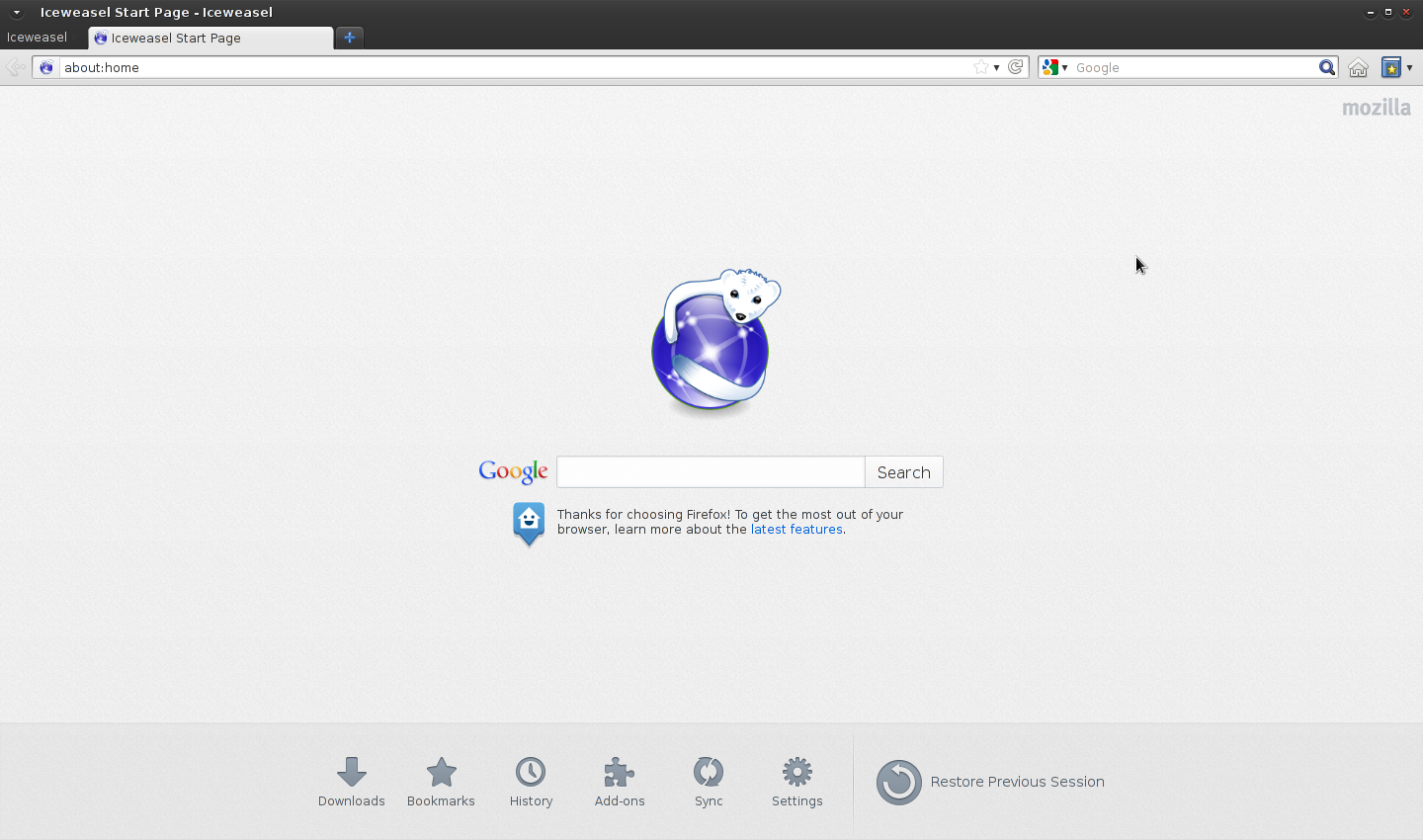Open the Bookmarks star icon

[x=441, y=772]
